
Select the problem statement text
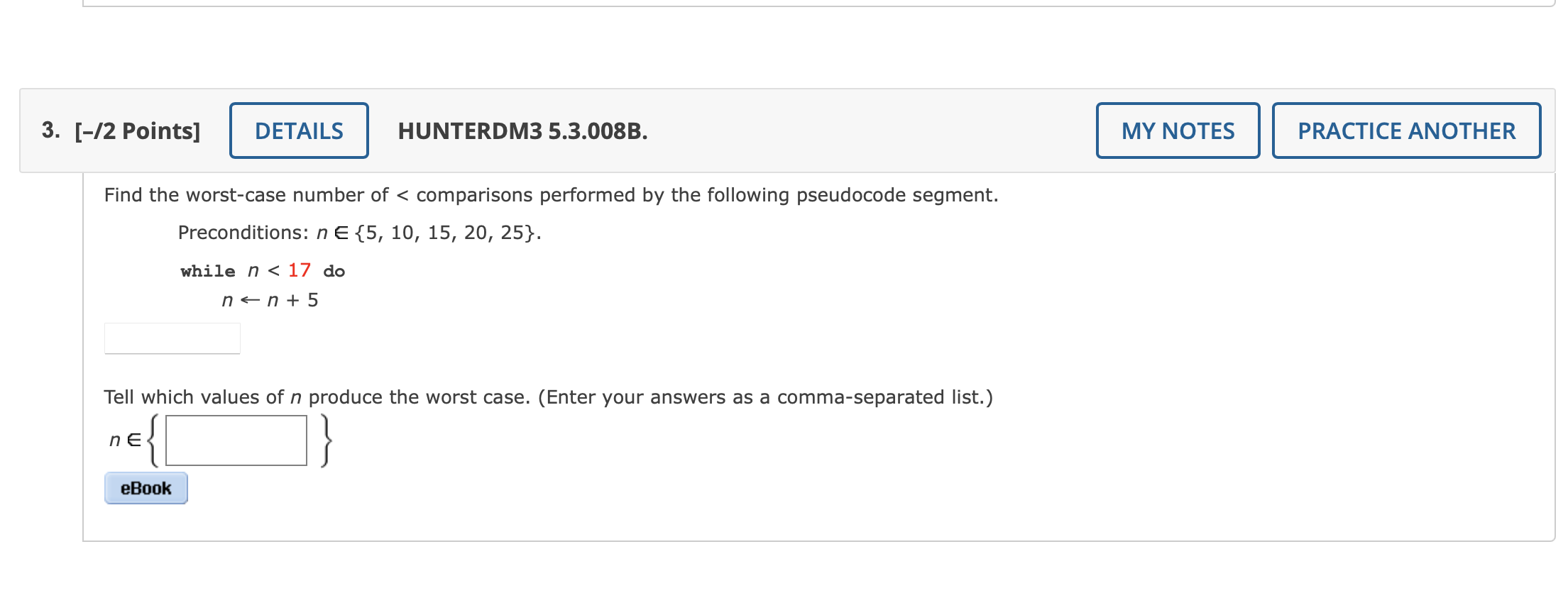(551, 194)
